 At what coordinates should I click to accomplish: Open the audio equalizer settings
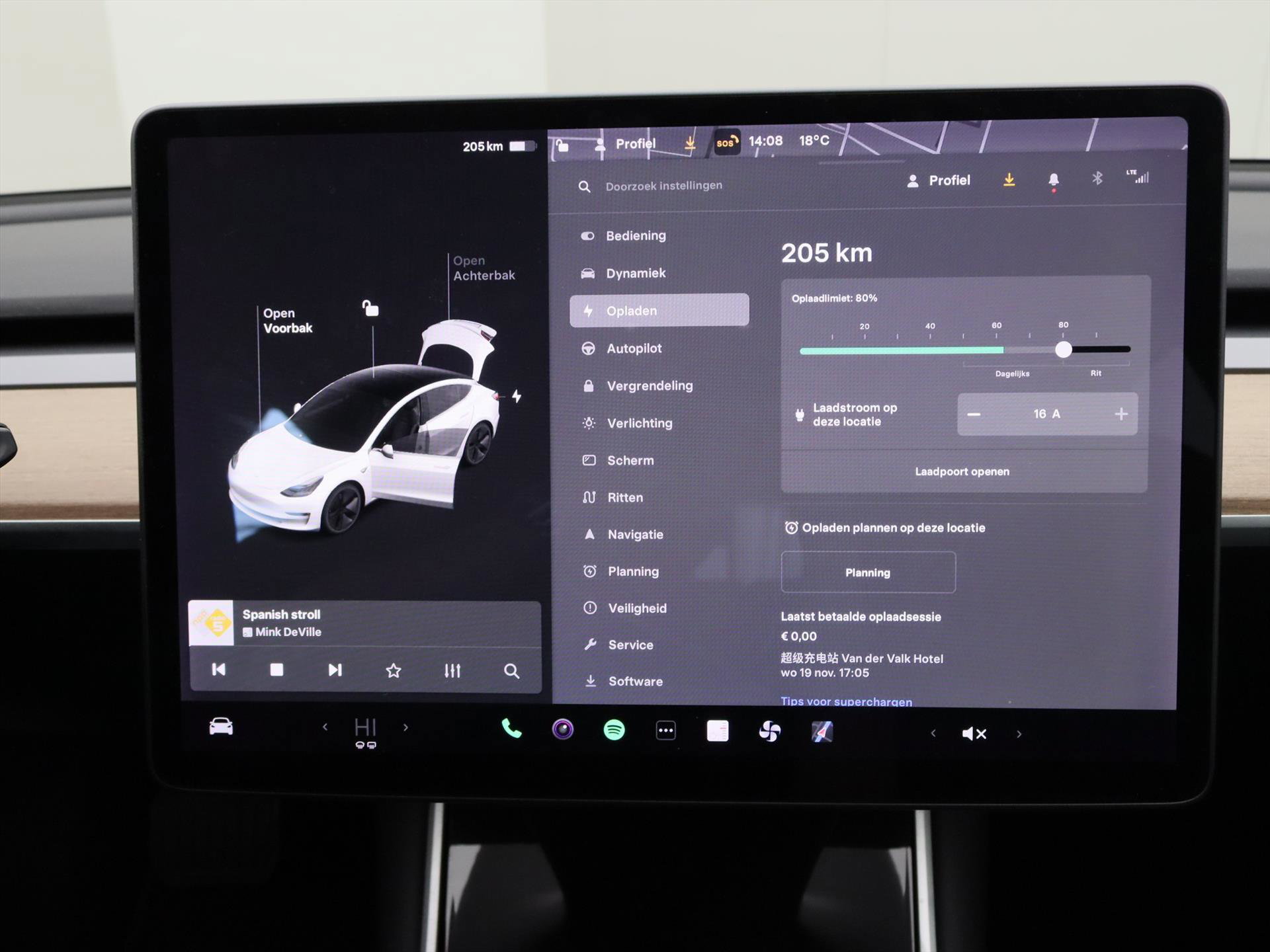(452, 671)
